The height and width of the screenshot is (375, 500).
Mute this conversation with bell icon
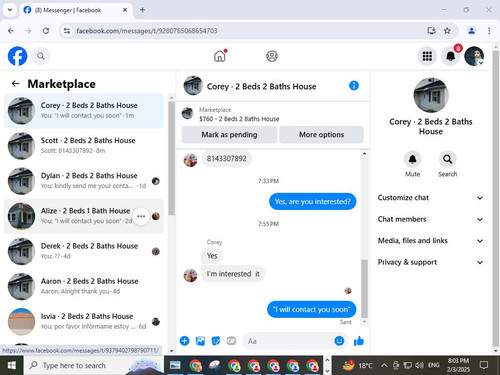point(412,159)
